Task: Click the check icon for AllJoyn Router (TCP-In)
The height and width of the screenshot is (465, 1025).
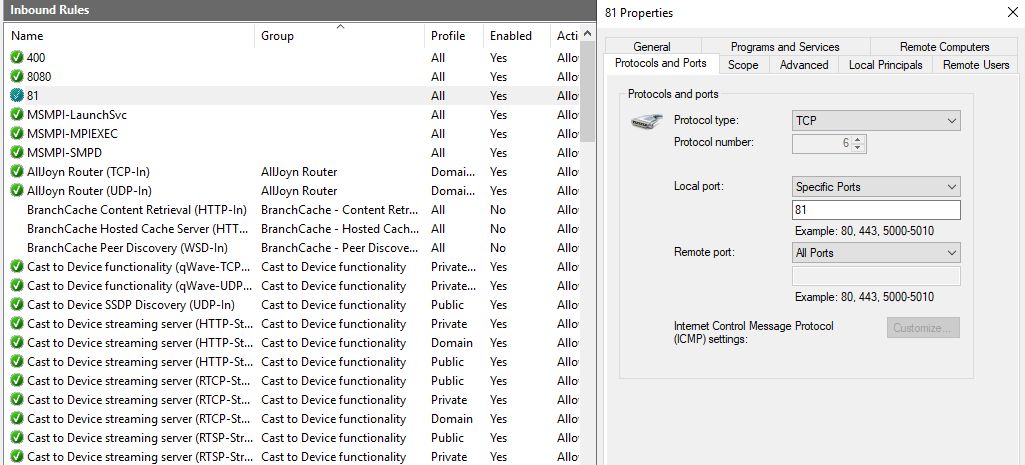Action: coord(17,171)
